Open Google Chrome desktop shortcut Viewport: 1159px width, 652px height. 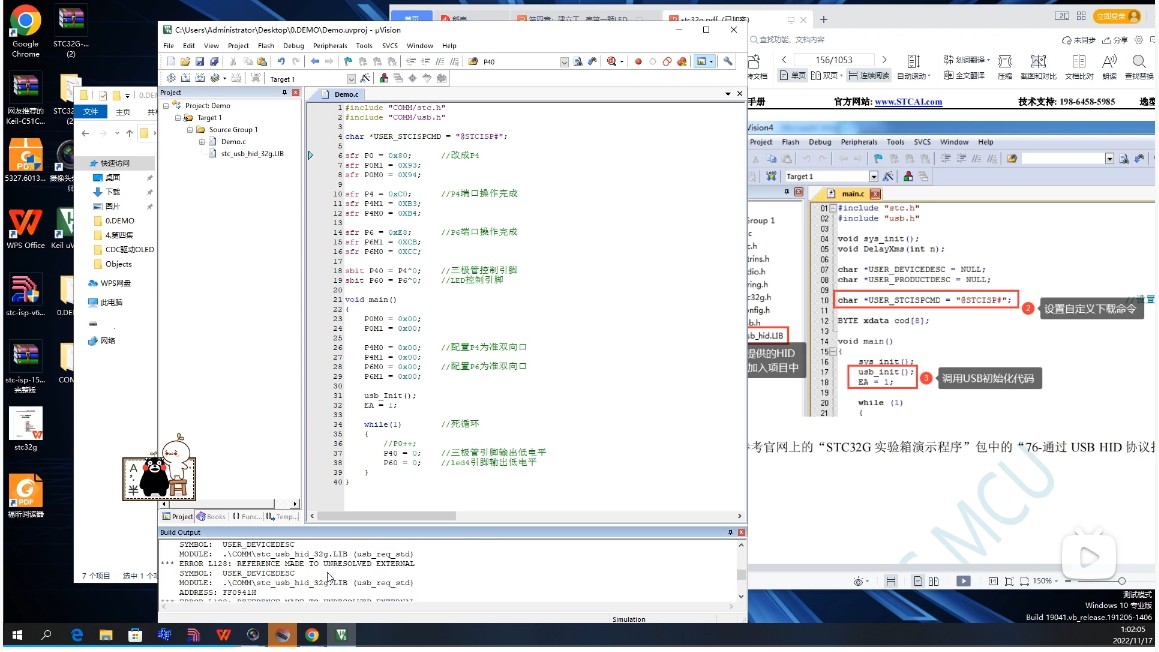click(25, 32)
